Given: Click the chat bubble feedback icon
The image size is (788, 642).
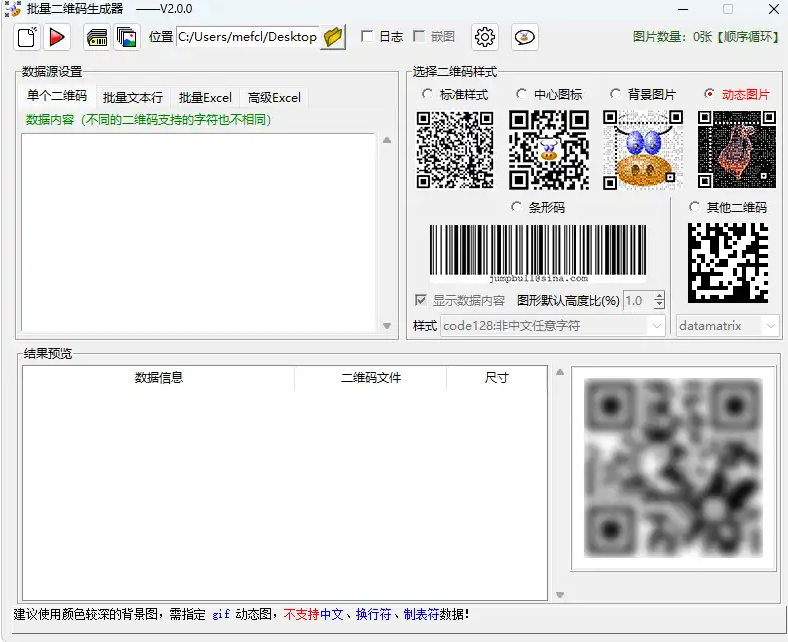Looking at the screenshot, I should (525, 37).
